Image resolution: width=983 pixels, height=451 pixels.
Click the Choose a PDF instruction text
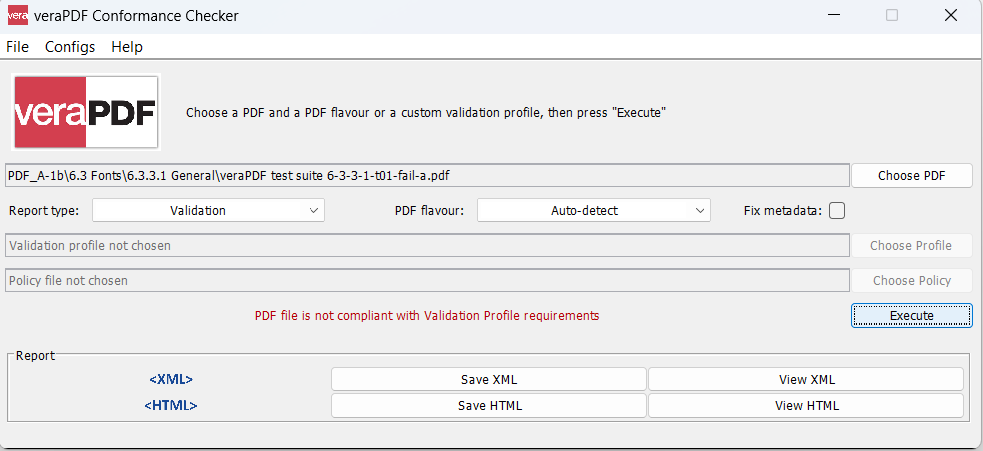pyautogui.click(x=426, y=113)
